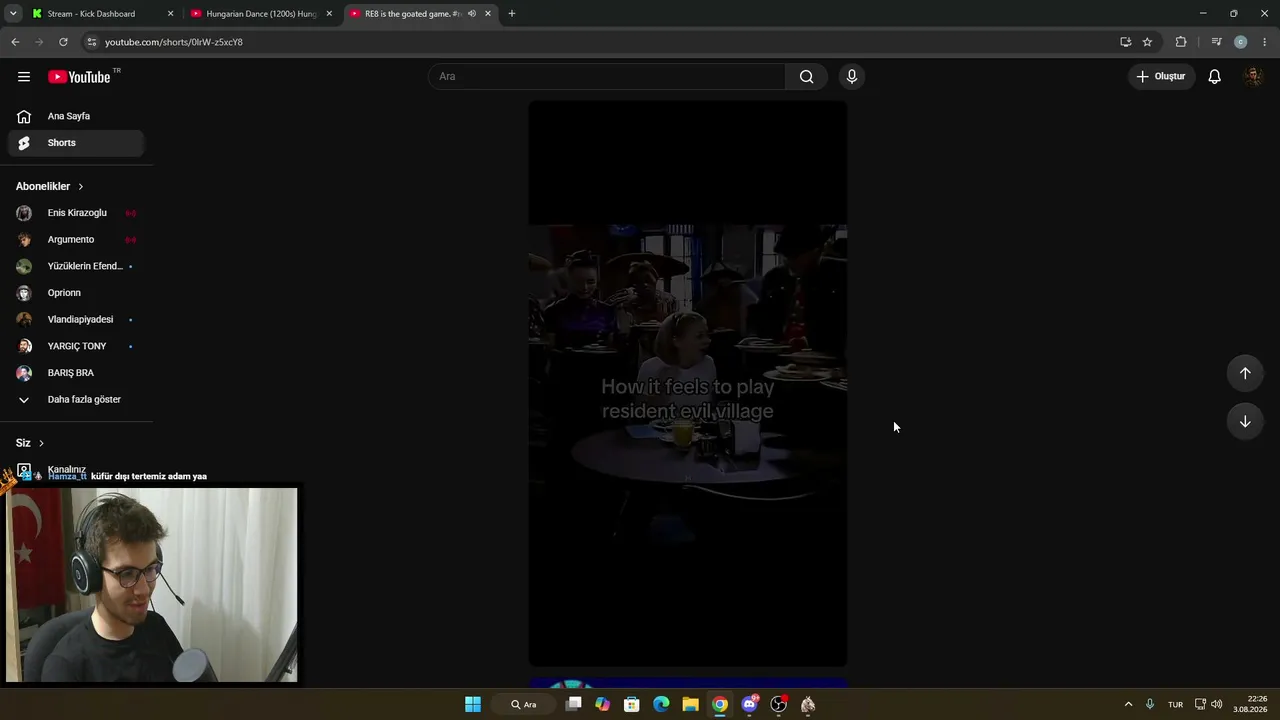
Task: Open the YouTube hamburger guide menu
Action: pos(24,77)
